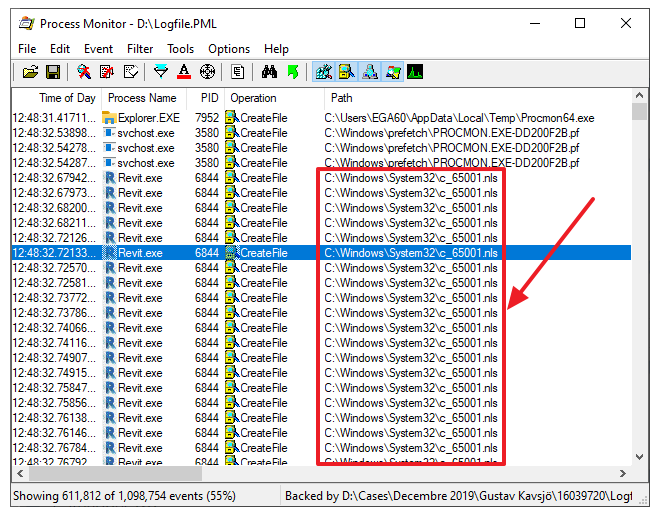Toggle Show Profiling Events graph icon
The image size is (658, 514).
coord(414,72)
